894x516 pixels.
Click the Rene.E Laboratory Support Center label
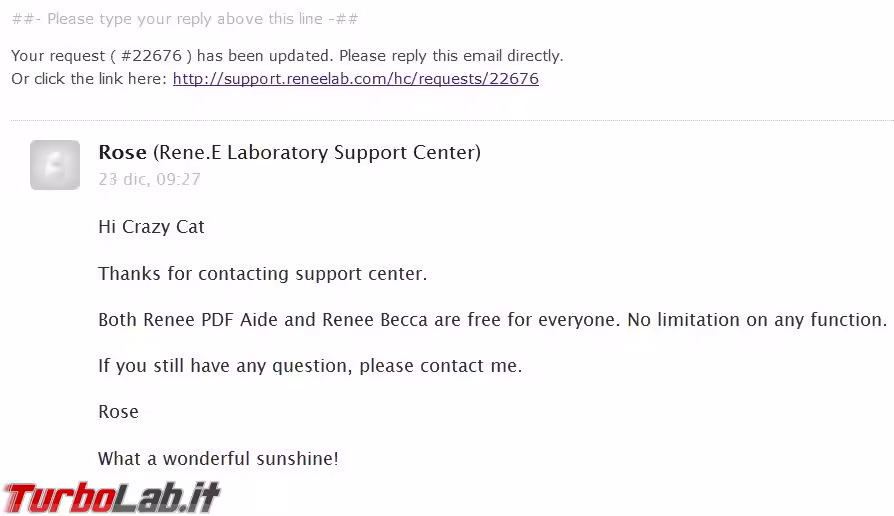tap(316, 153)
